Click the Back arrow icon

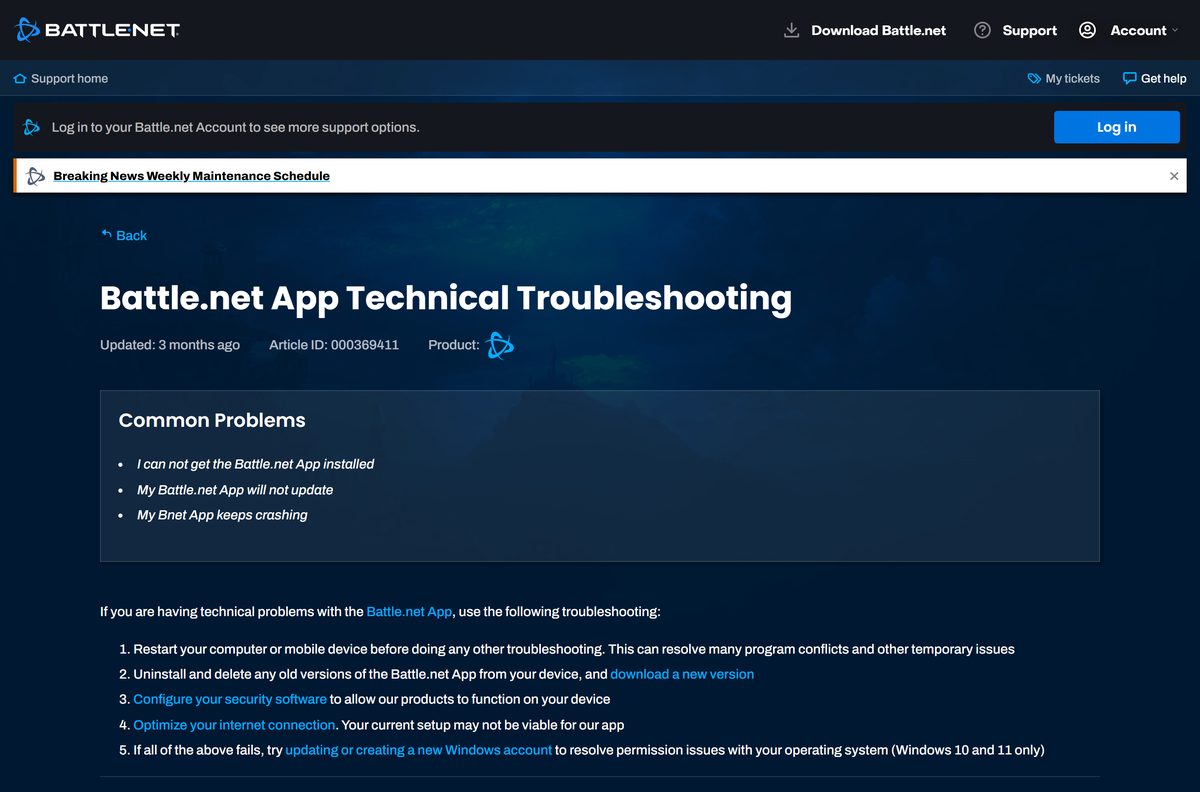106,234
